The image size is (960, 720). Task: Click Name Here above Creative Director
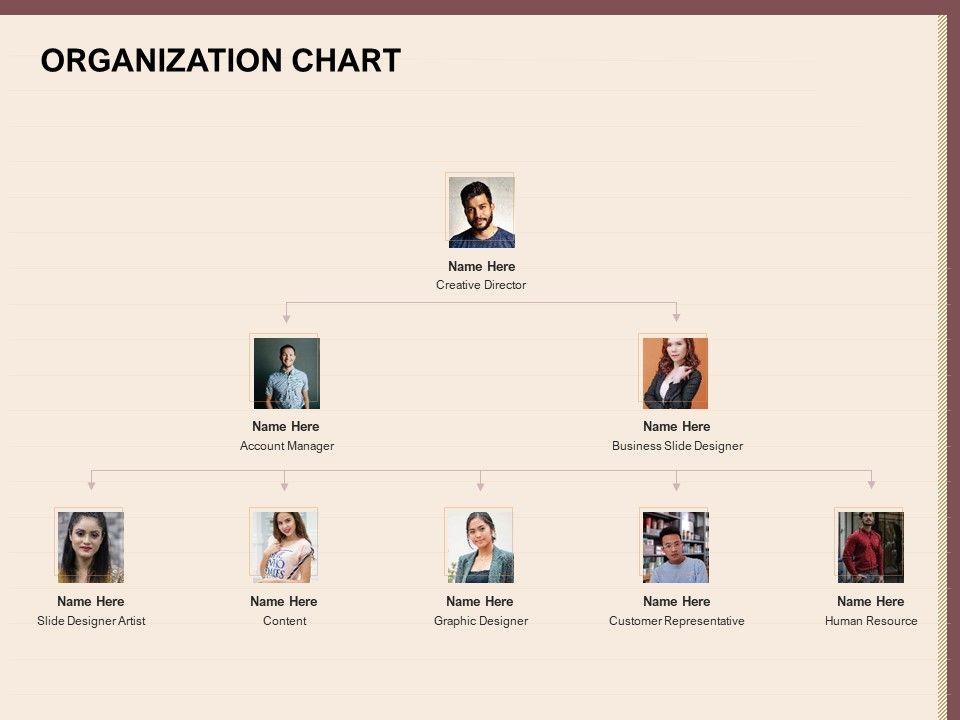[x=482, y=266]
